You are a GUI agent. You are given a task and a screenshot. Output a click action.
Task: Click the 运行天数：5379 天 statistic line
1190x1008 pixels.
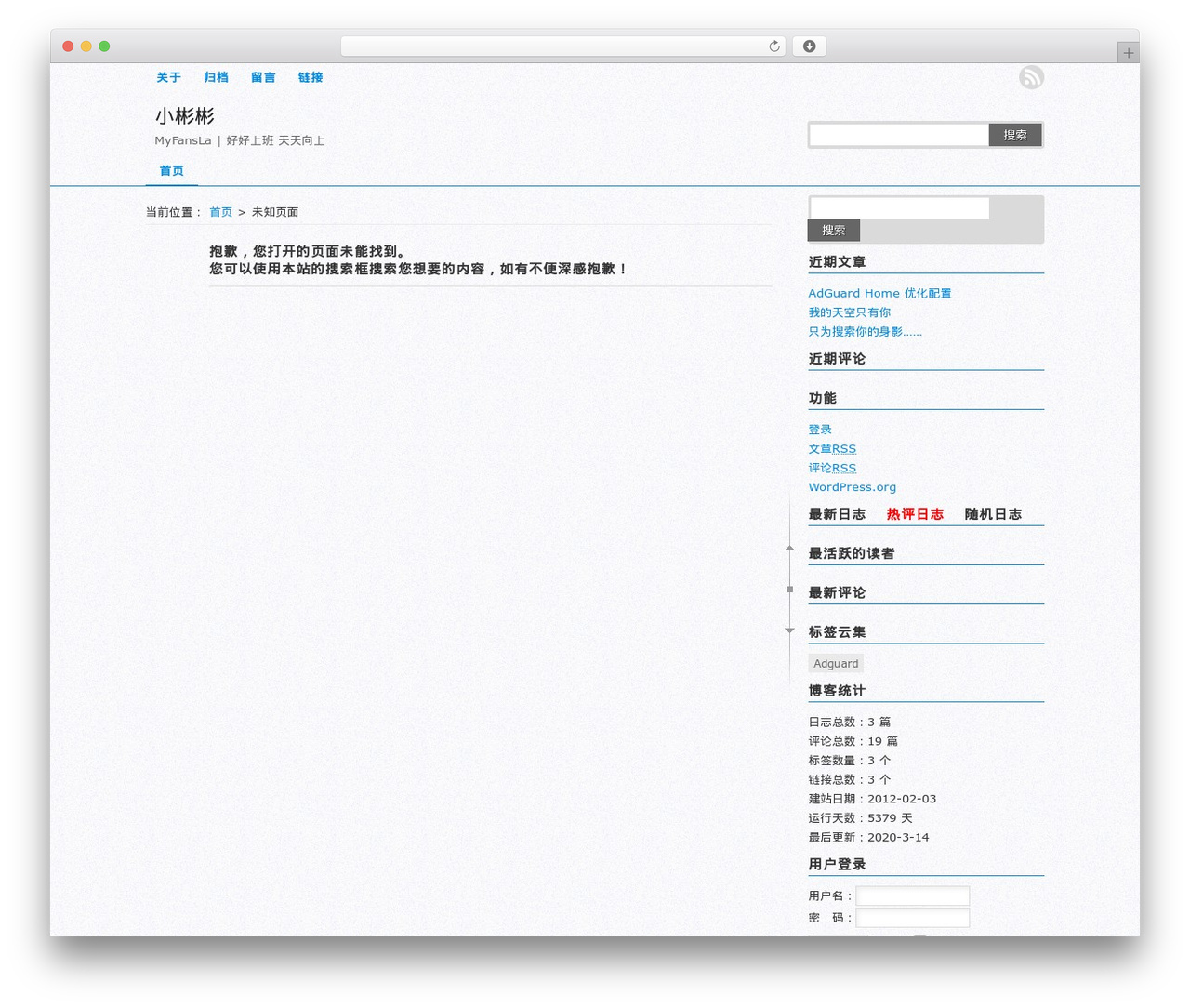pos(860,818)
